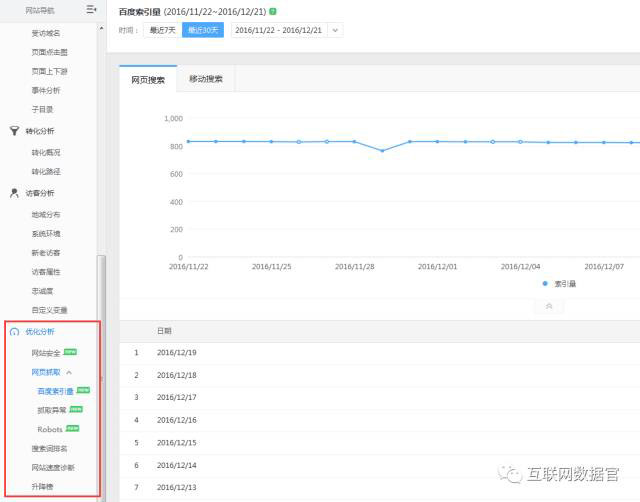This screenshot has width=640, height=502.
Task: Select the 最近30天 time range
Action: click(203, 30)
